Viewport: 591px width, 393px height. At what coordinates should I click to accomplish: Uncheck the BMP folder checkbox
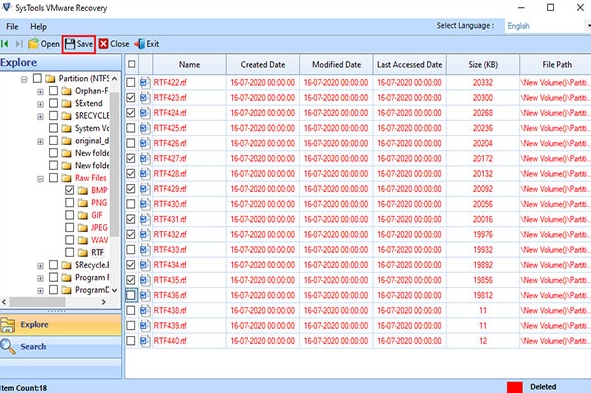pyautogui.click(x=69, y=190)
